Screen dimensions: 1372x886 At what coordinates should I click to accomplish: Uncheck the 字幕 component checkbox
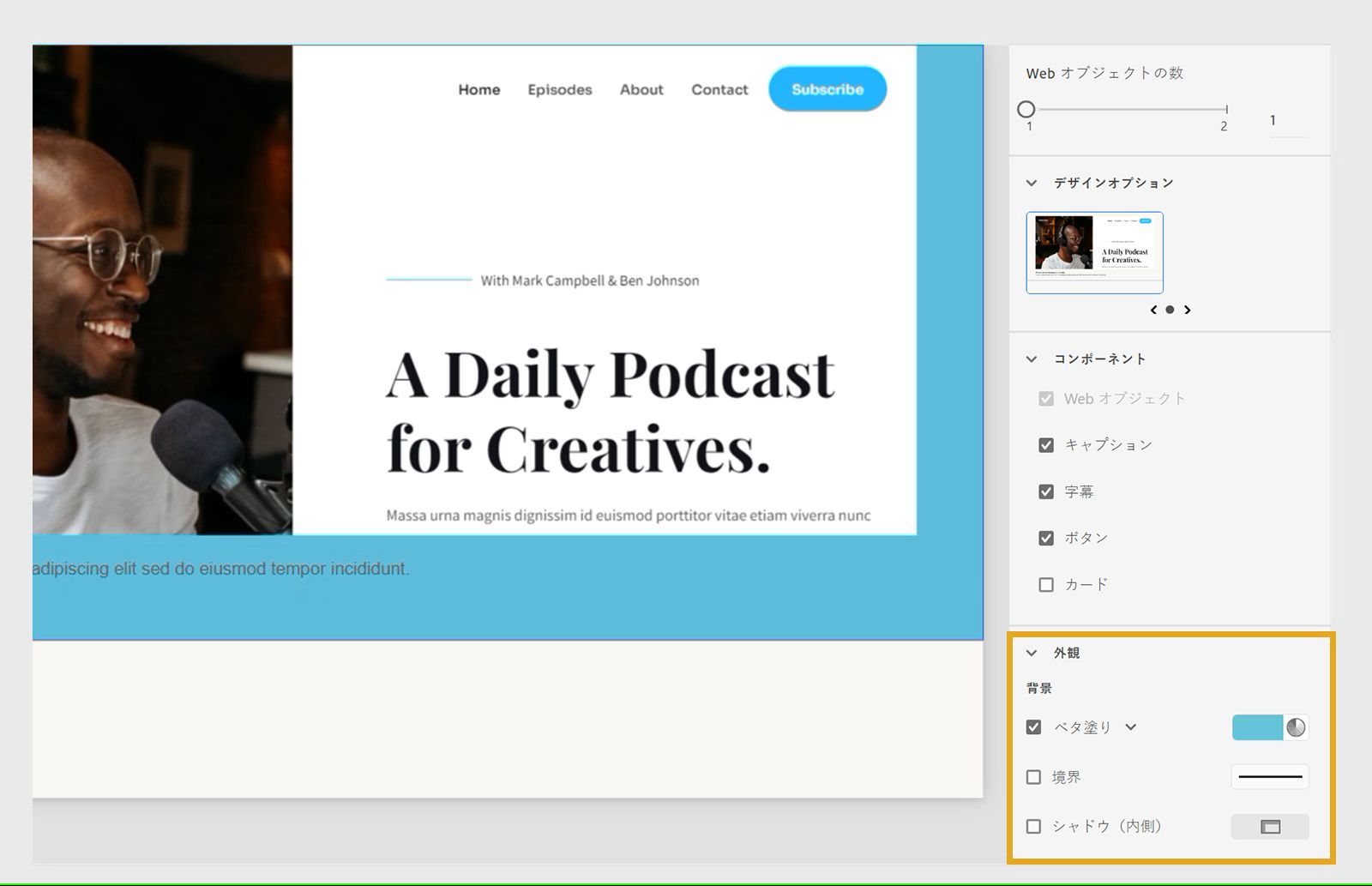click(x=1046, y=491)
